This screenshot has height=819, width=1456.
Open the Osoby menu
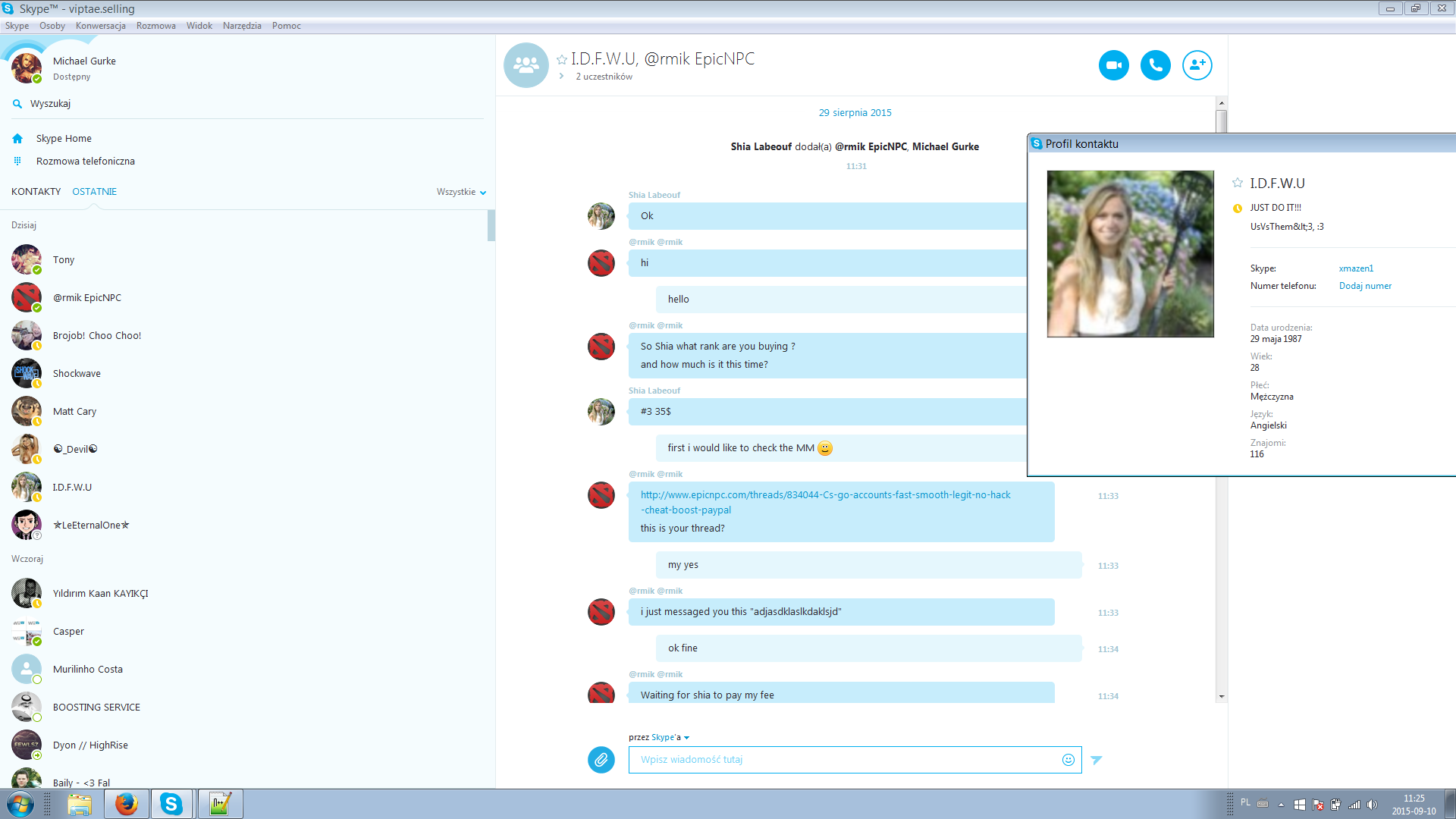[52, 26]
